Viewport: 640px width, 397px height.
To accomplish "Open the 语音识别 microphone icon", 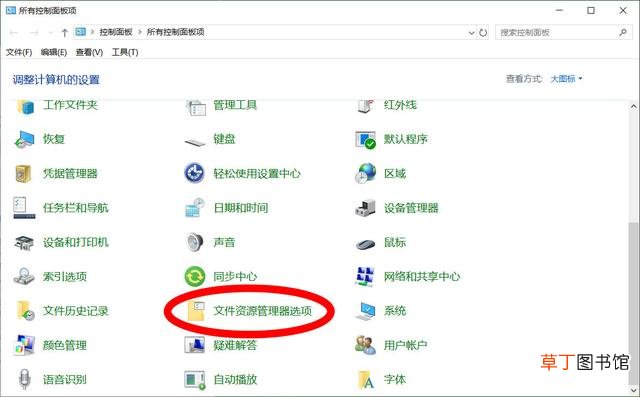I will [x=24, y=379].
